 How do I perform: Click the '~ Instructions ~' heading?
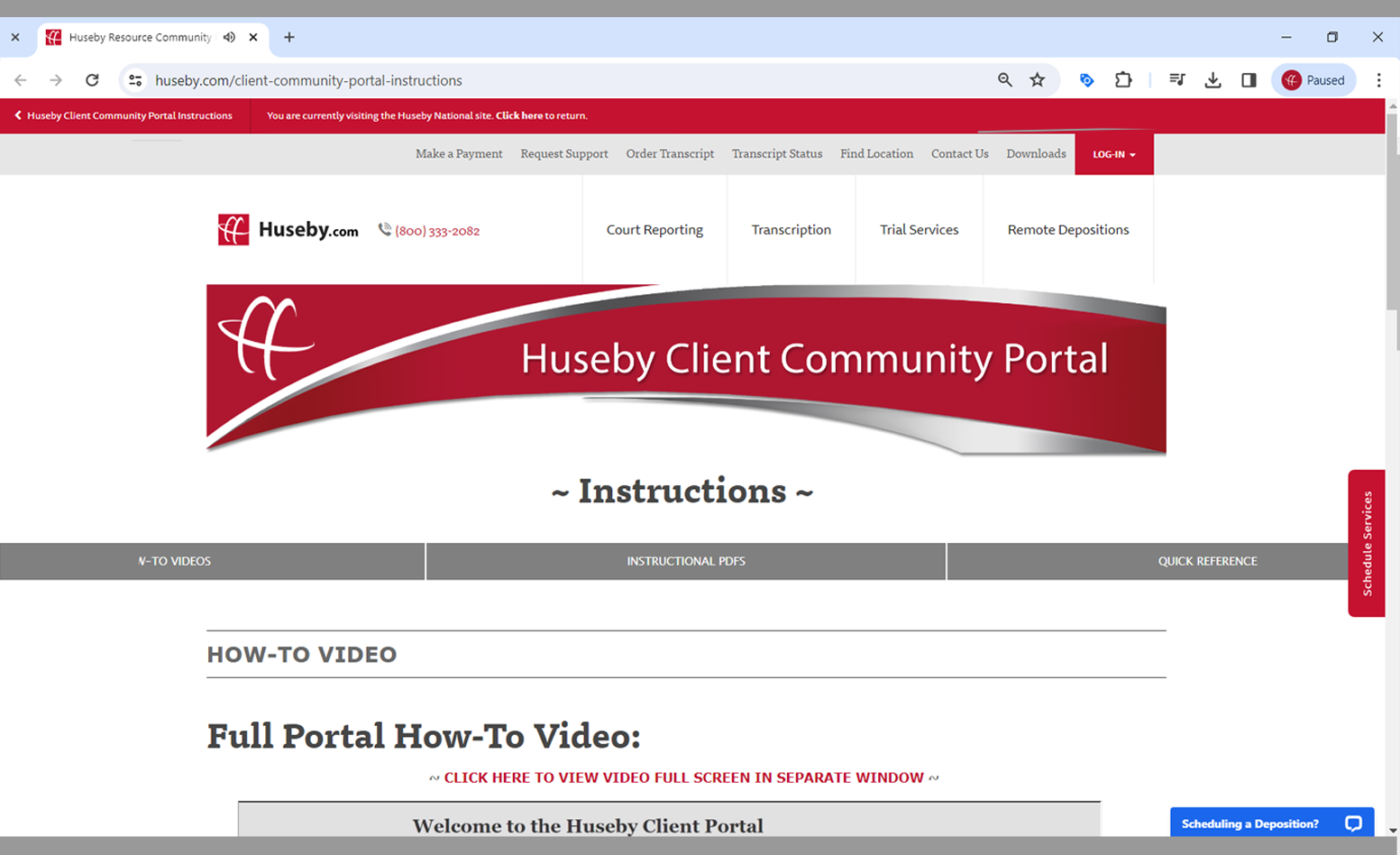click(682, 492)
